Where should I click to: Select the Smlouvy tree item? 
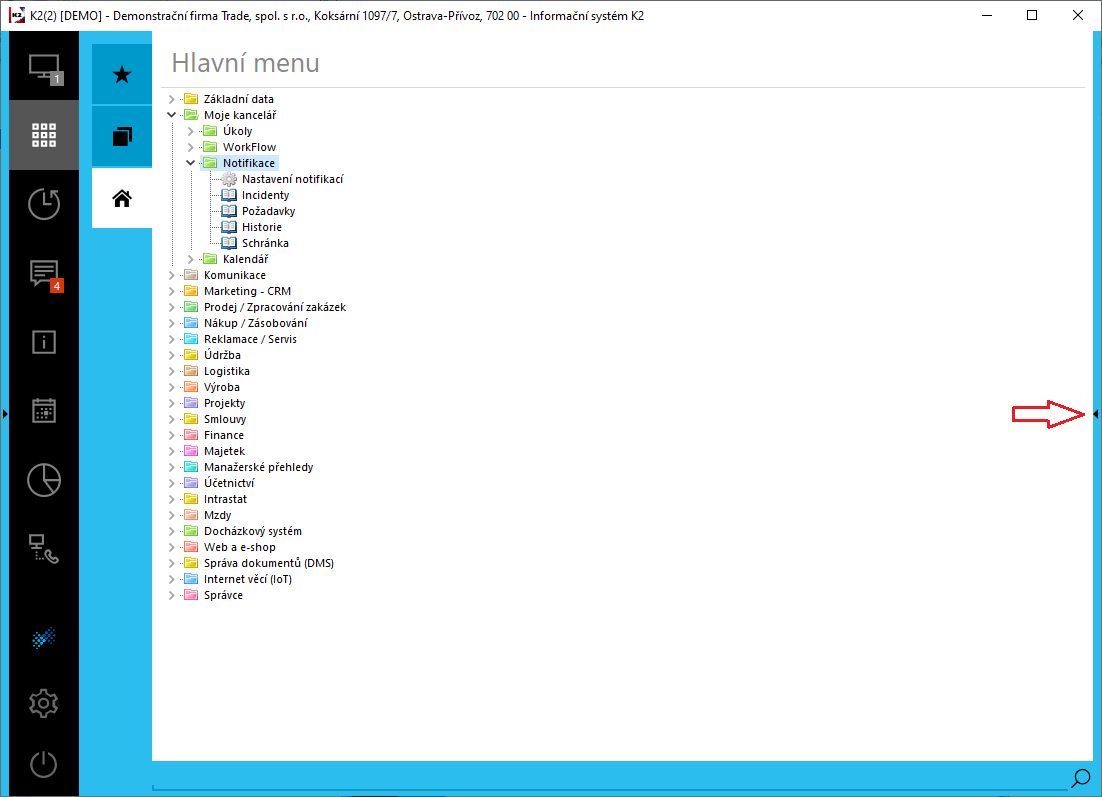[225, 419]
